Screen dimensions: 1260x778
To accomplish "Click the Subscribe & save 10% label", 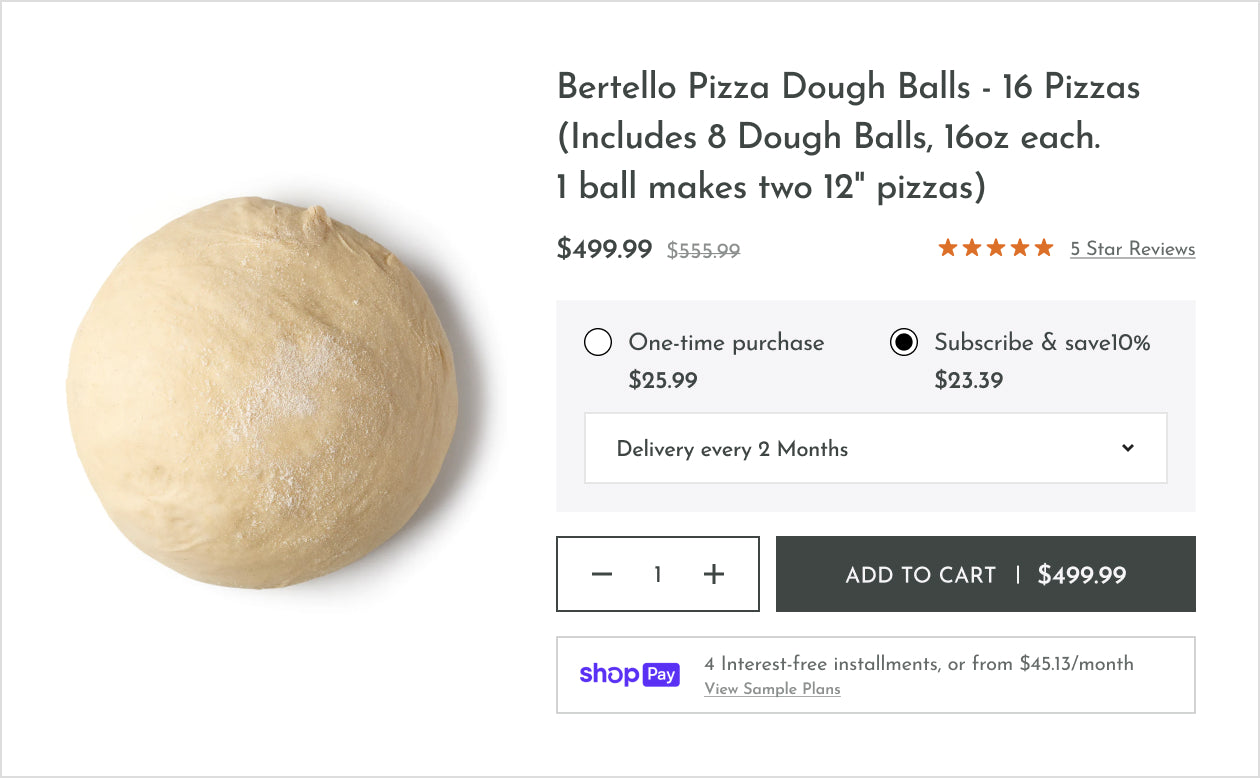I will [x=1042, y=343].
